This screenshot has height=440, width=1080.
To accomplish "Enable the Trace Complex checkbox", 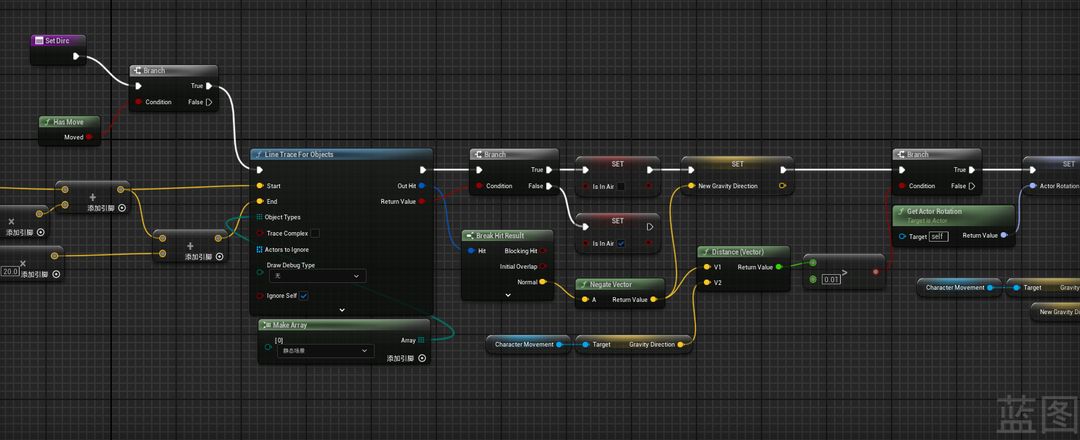I will point(315,233).
